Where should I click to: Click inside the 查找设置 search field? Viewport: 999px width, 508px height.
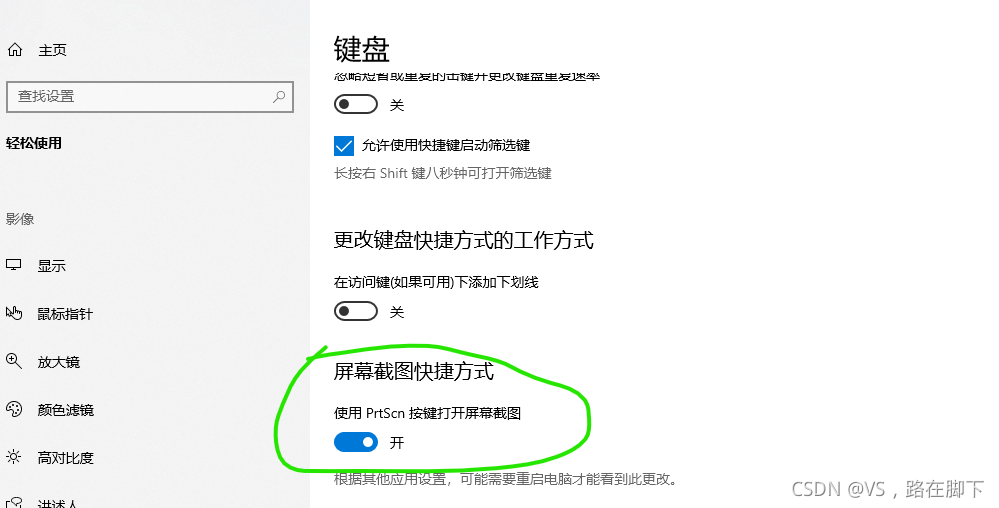tap(150, 97)
